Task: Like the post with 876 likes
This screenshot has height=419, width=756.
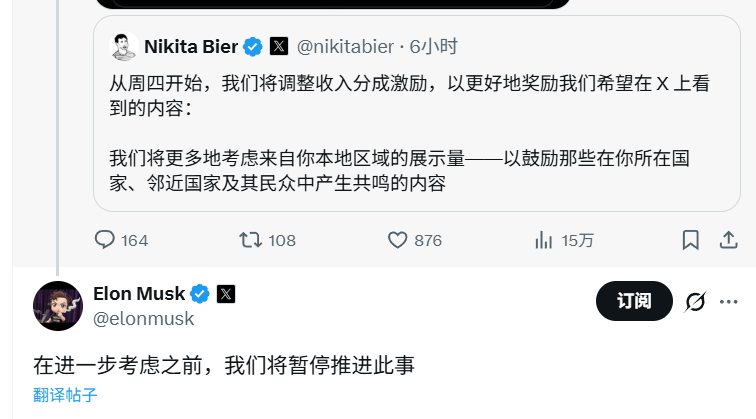Action: click(398, 240)
